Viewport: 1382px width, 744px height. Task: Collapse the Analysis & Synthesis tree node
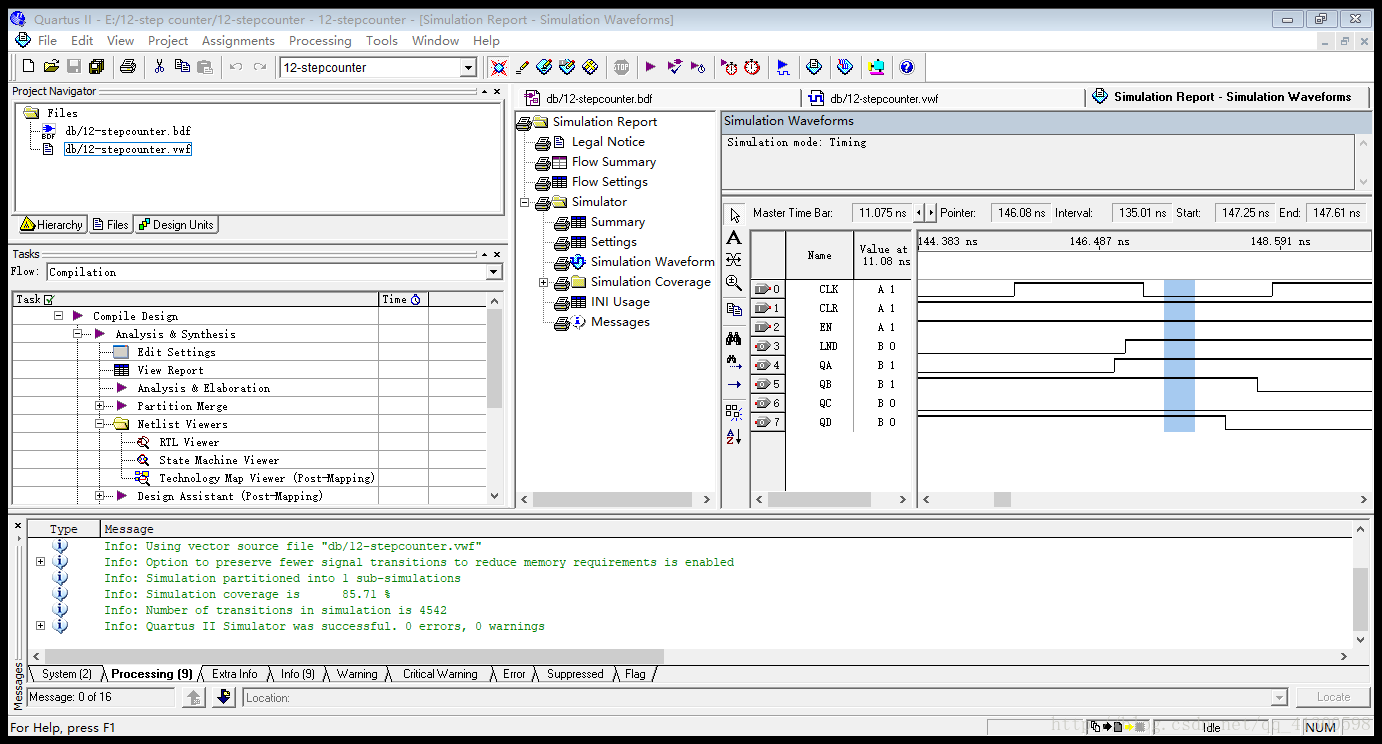click(x=79, y=334)
